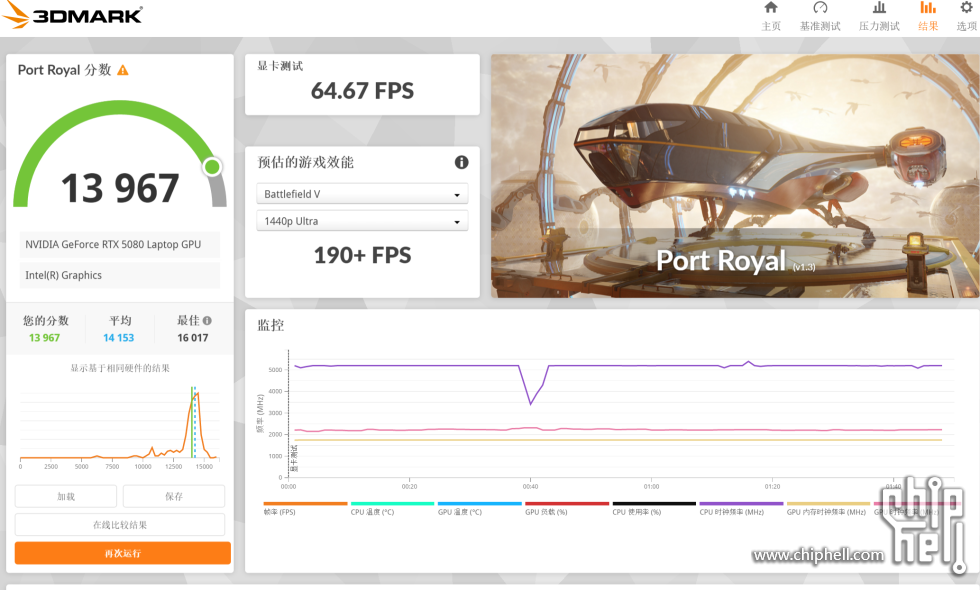Open the Options (选项) tab
980x590 pixels.
(966, 17)
